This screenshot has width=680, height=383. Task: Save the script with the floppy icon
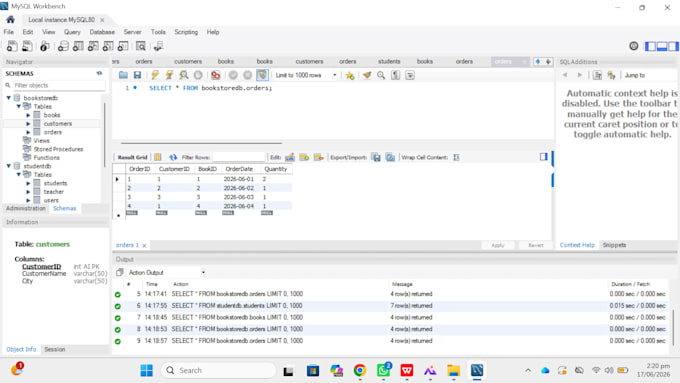coord(137,75)
